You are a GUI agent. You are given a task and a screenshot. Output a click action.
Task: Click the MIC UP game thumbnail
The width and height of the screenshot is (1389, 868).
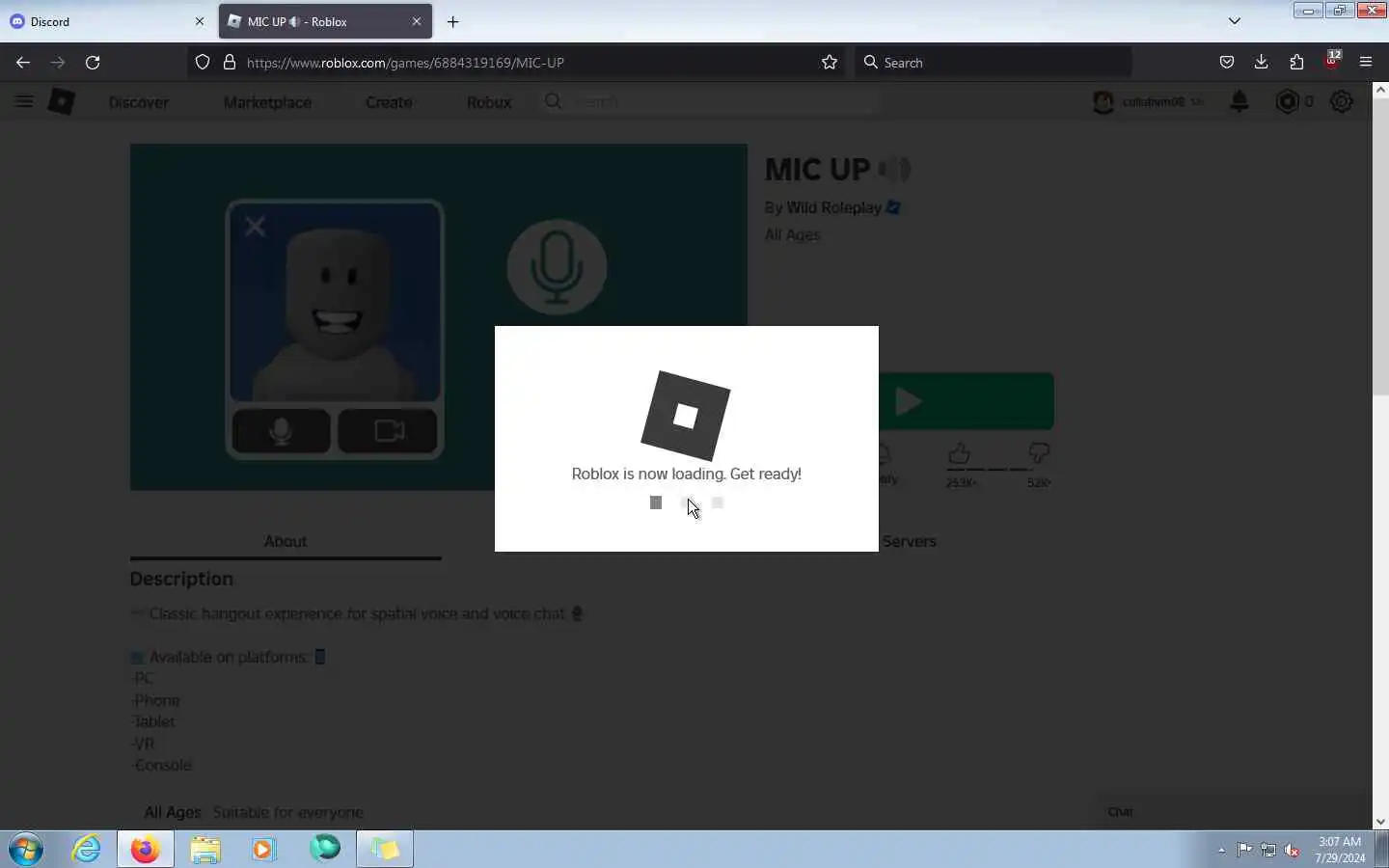tap(439, 317)
